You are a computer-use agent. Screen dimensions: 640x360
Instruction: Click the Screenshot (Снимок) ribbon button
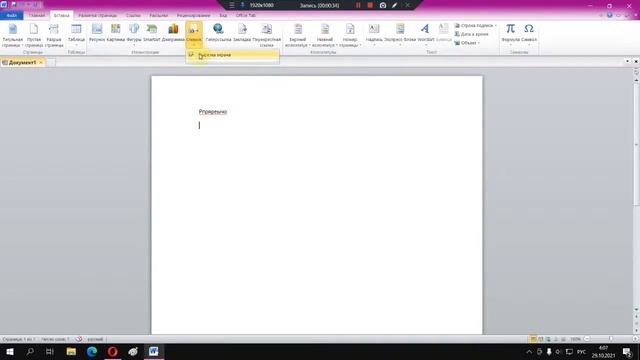tap(194, 35)
